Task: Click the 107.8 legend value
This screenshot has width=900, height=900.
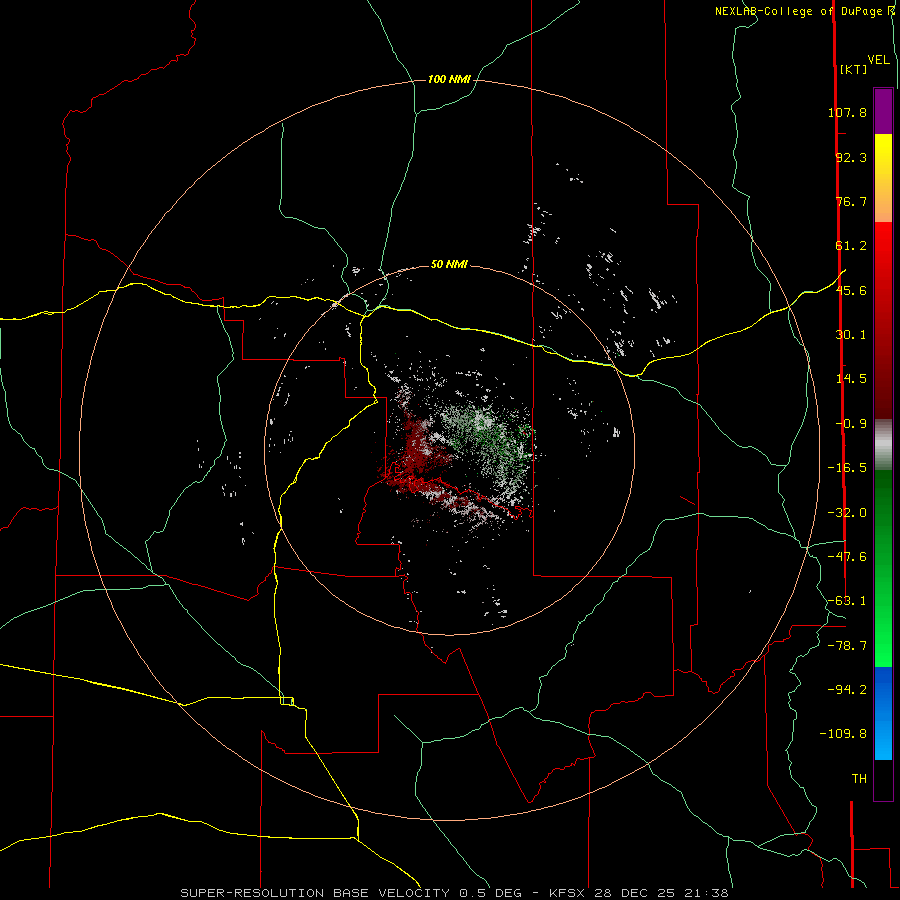Action: 847,112
